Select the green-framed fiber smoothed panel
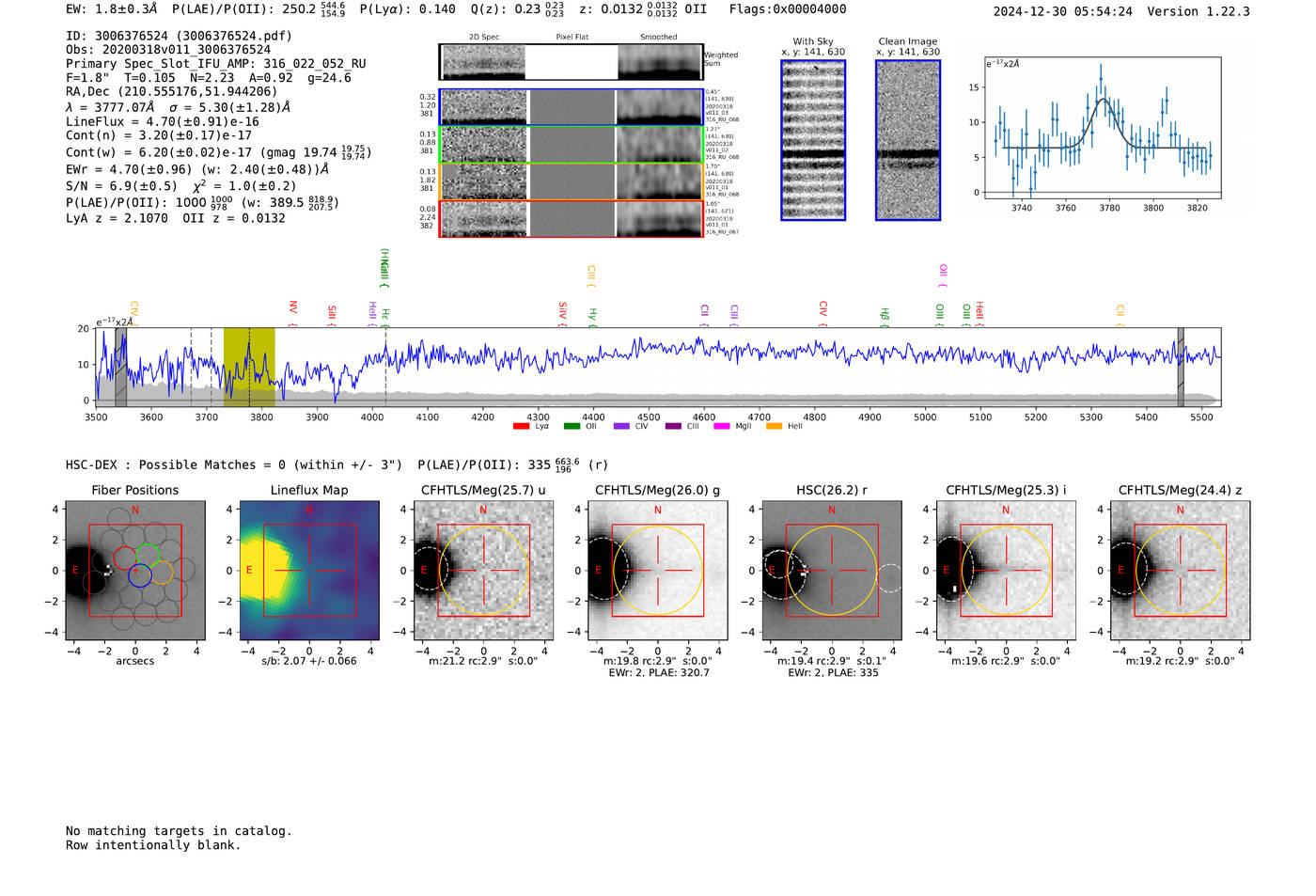Viewport: 1316px width, 896px height. [x=659, y=145]
